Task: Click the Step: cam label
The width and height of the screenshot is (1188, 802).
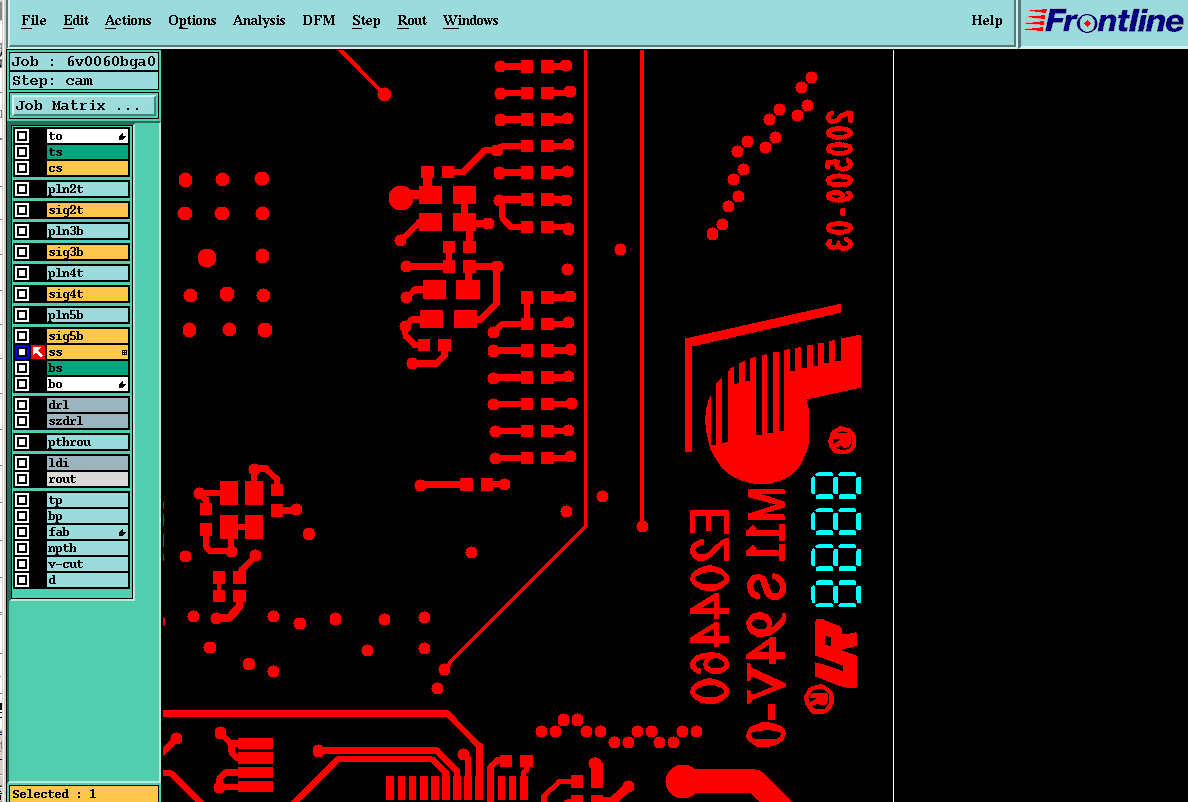Action: (x=84, y=80)
